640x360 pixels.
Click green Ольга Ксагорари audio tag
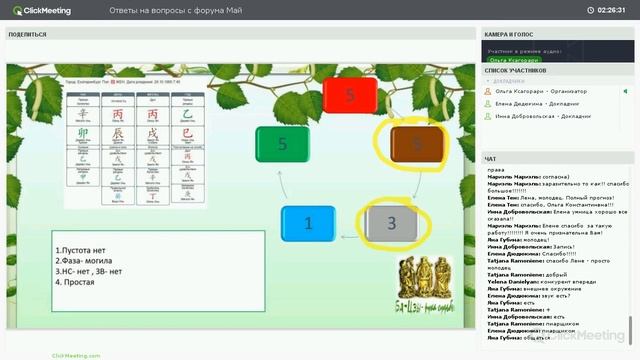point(514,60)
